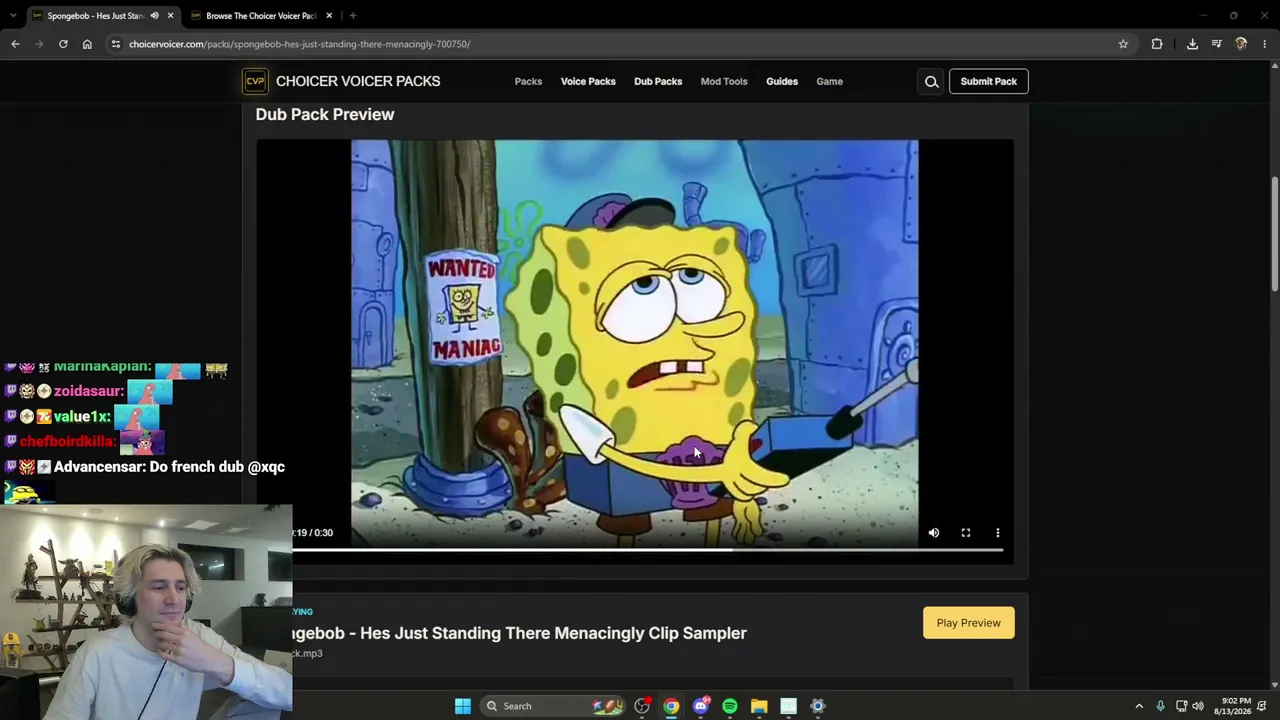Open the Mod Tools nav item
Image resolution: width=1280 pixels, height=720 pixels.
(724, 82)
